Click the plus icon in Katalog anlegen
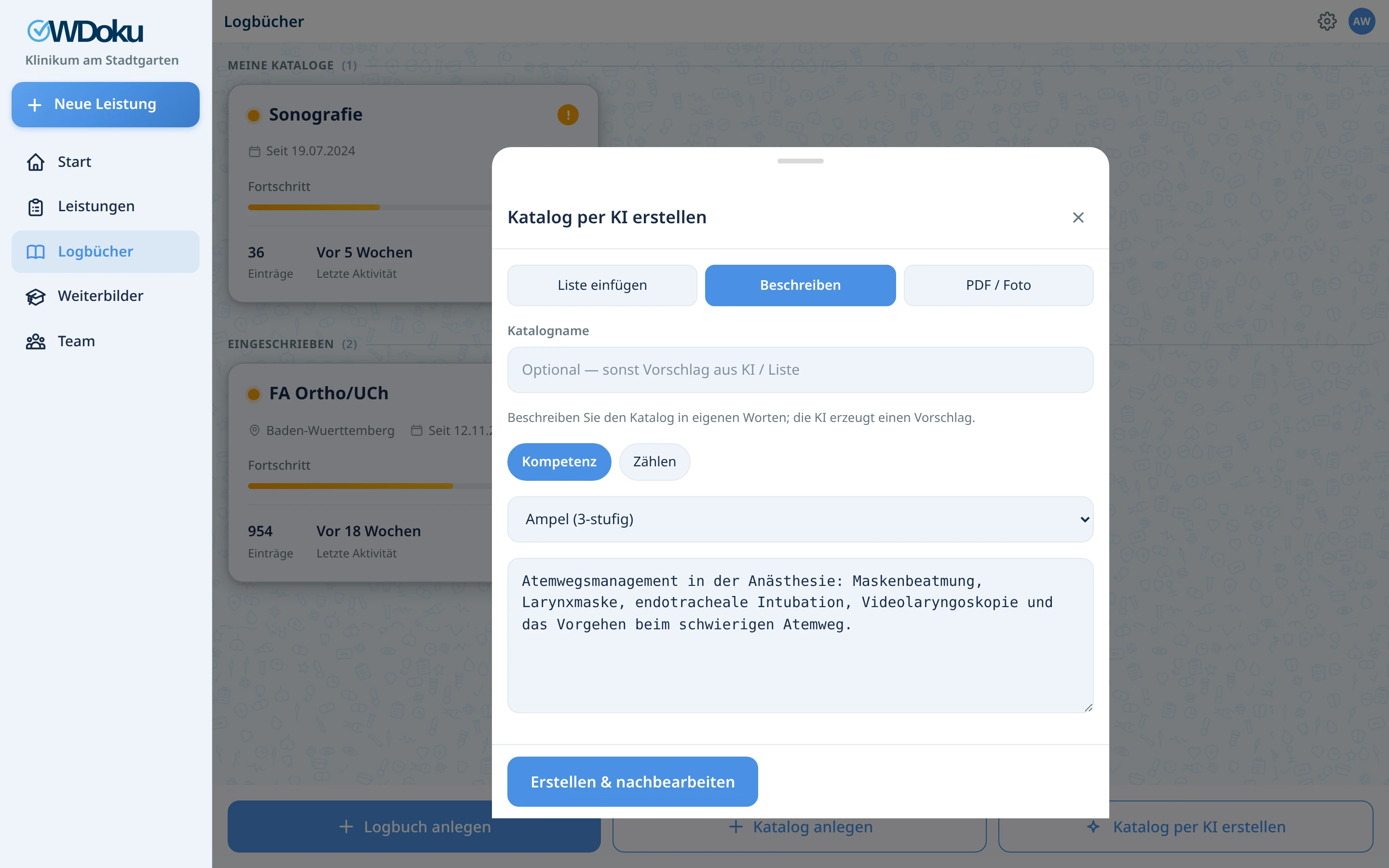The width and height of the screenshot is (1389, 868). click(736, 827)
